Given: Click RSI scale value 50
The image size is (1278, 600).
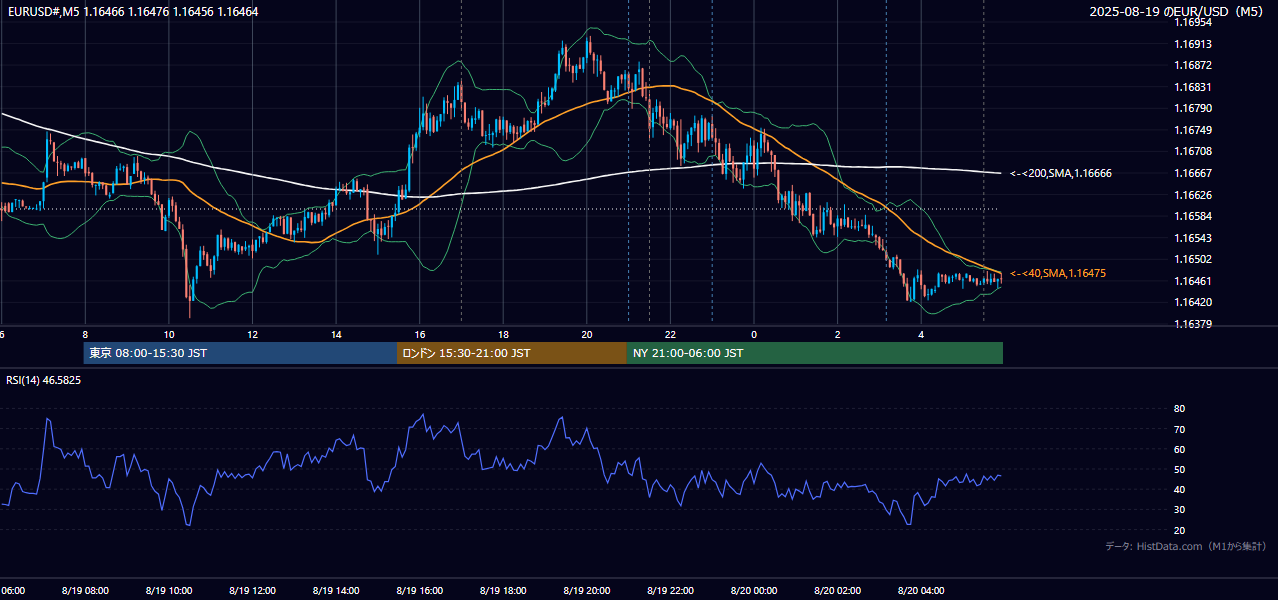Looking at the screenshot, I should (1179, 469).
